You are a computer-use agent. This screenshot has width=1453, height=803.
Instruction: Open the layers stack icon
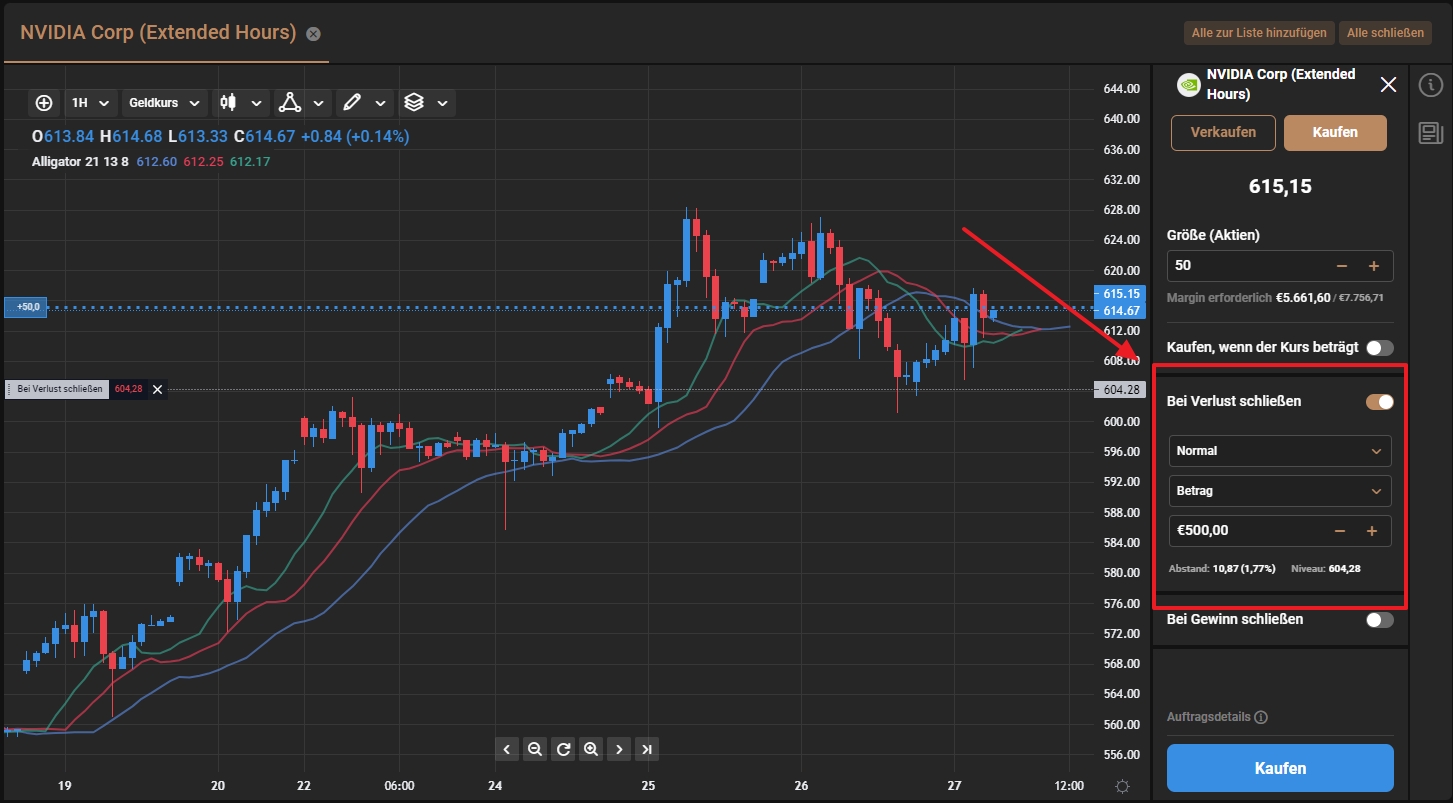tap(414, 102)
